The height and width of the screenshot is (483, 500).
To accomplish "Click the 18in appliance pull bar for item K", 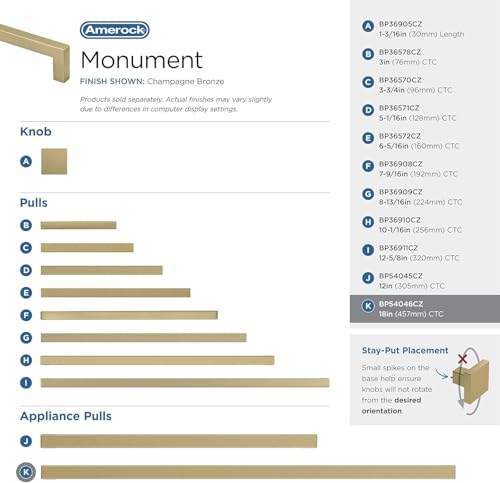I will (248, 472).
